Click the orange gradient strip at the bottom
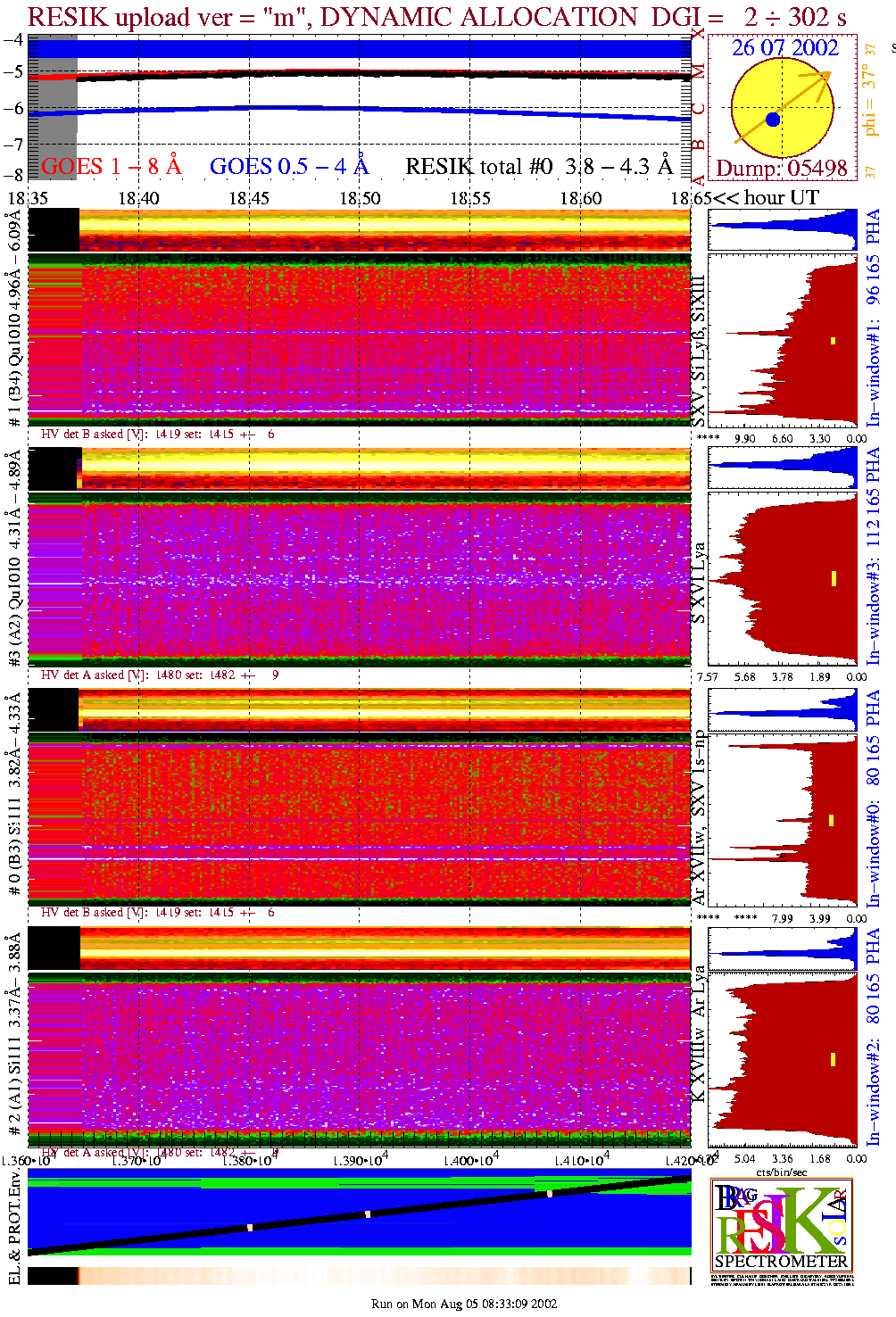The width and height of the screenshot is (896, 1317). (x=384, y=1276)
